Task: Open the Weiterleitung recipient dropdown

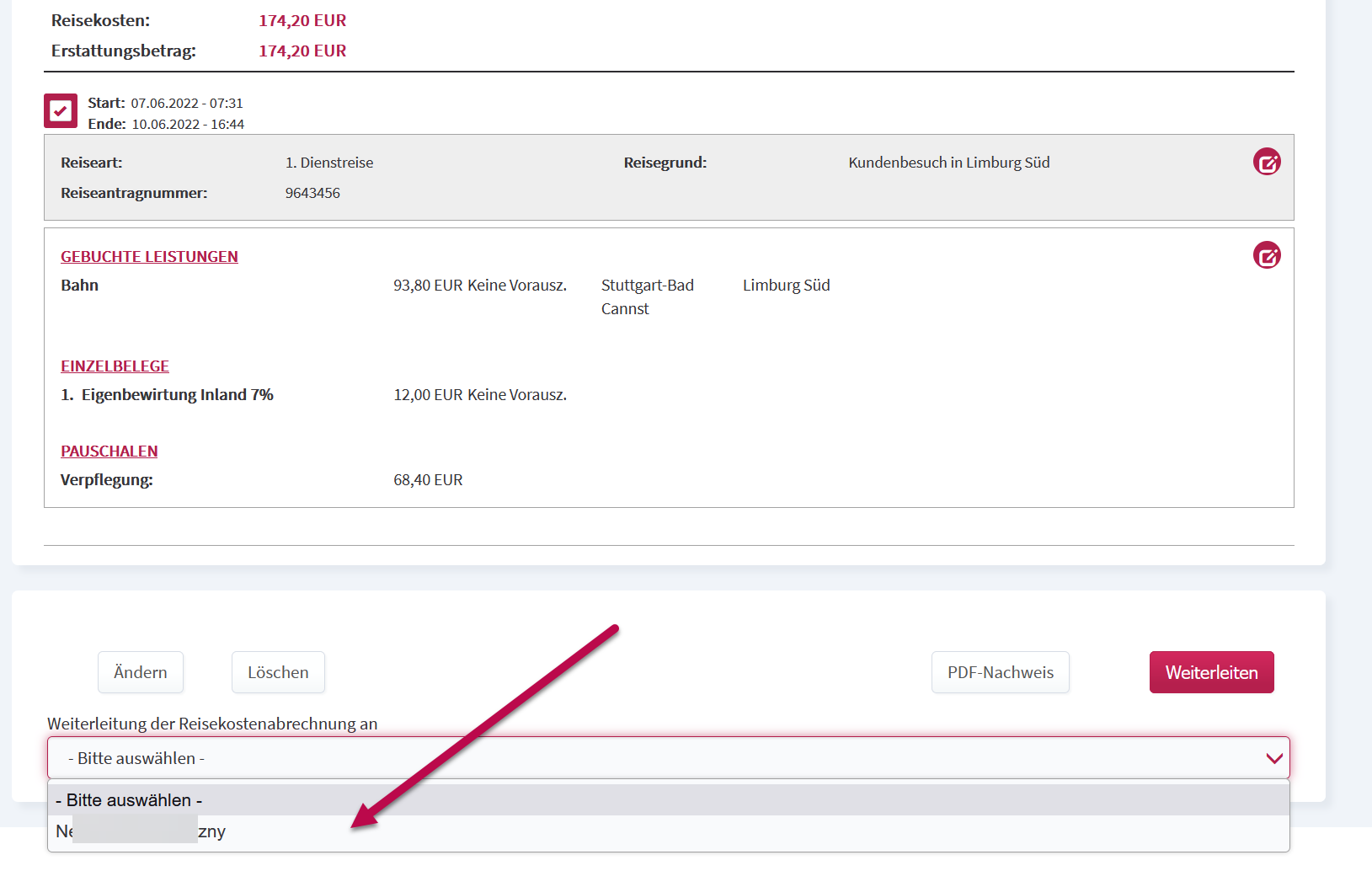Action: (669, 758)
